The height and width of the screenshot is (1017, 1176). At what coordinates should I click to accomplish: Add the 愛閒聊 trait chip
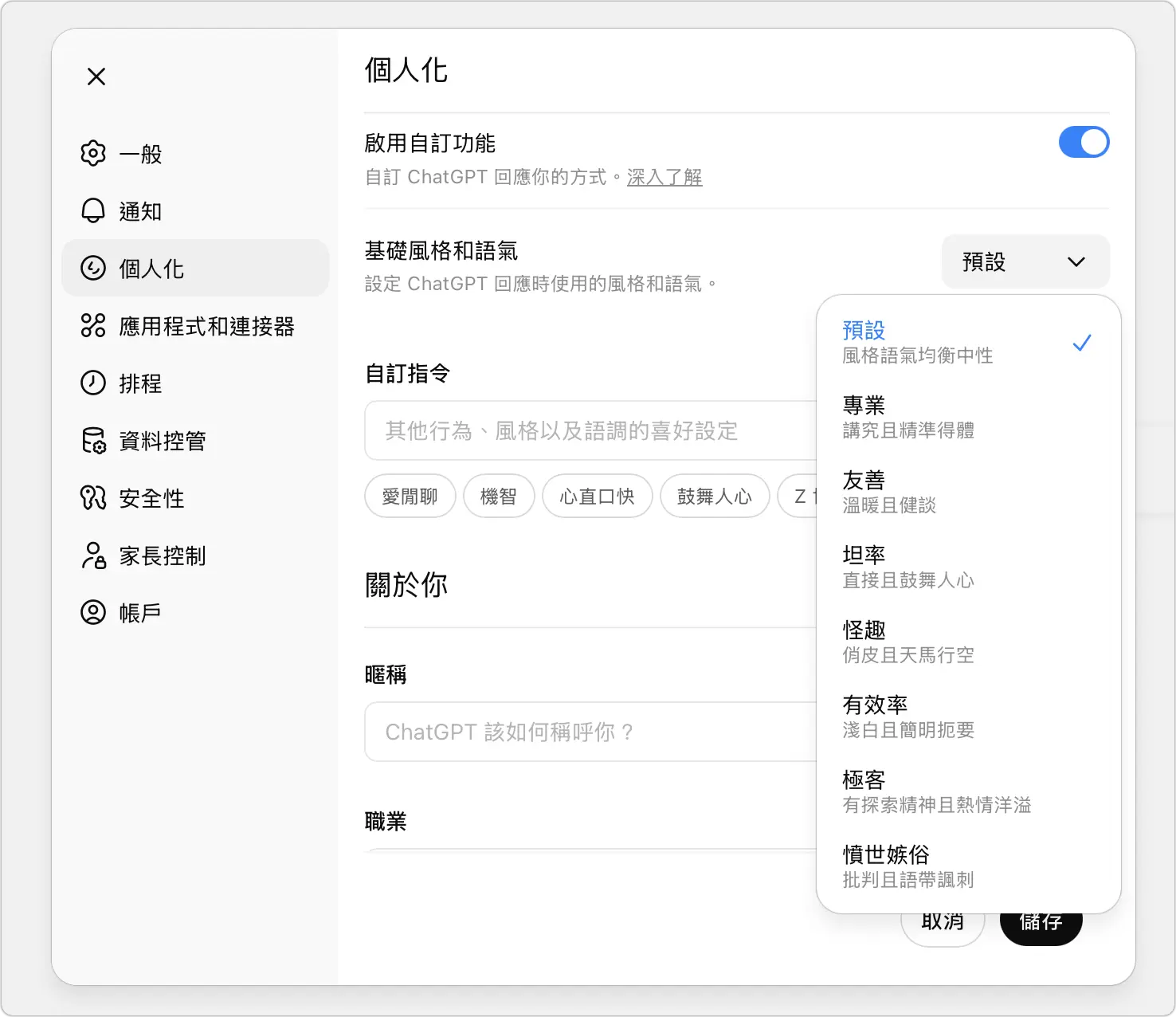click(x=410, y=497)
